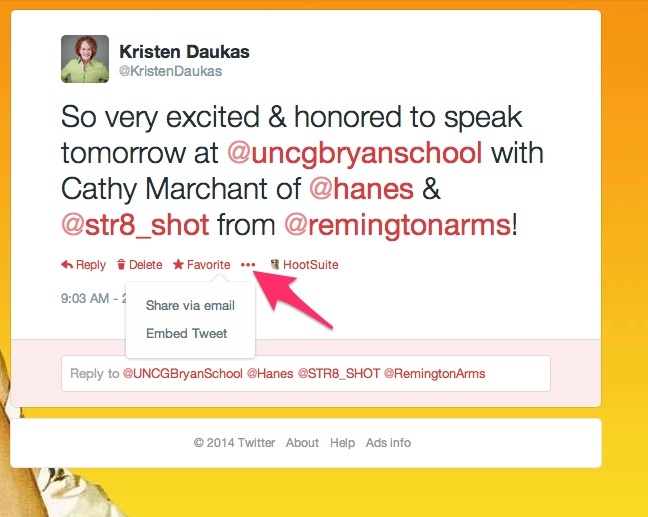The width and height of the screenshot is (648, 517).
Task: Focus the reply text input field
Action: 306,374
